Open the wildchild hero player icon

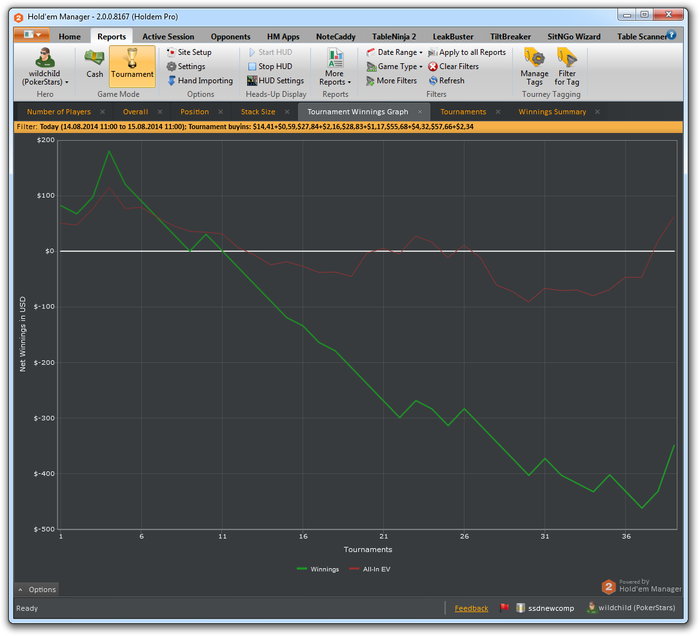45,57
